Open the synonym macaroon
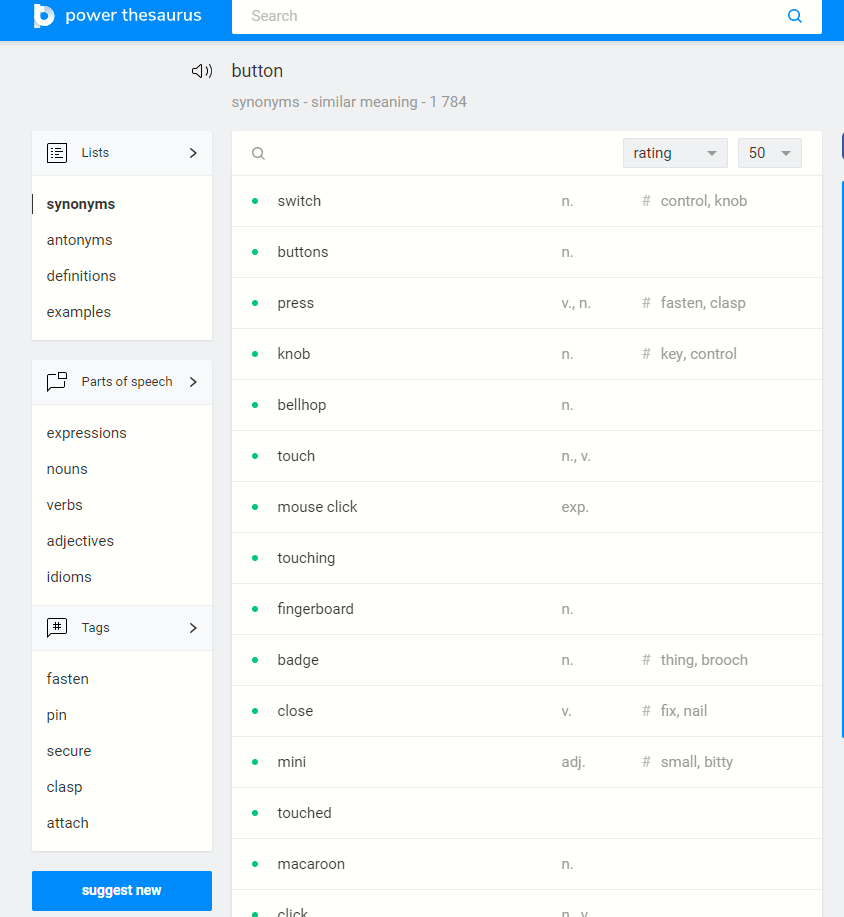 pyautogui.click(x=311, y=864)
